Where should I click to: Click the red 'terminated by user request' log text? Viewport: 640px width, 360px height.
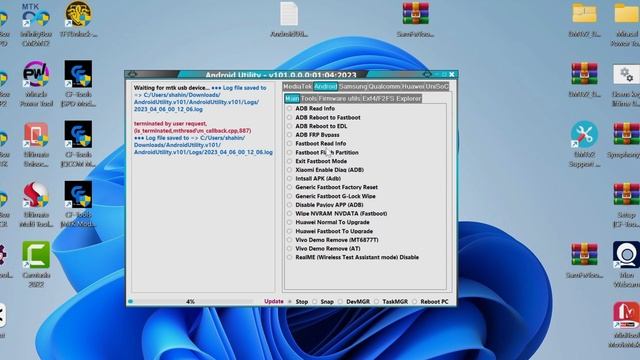pyautogui.click(x=171, y=123)
